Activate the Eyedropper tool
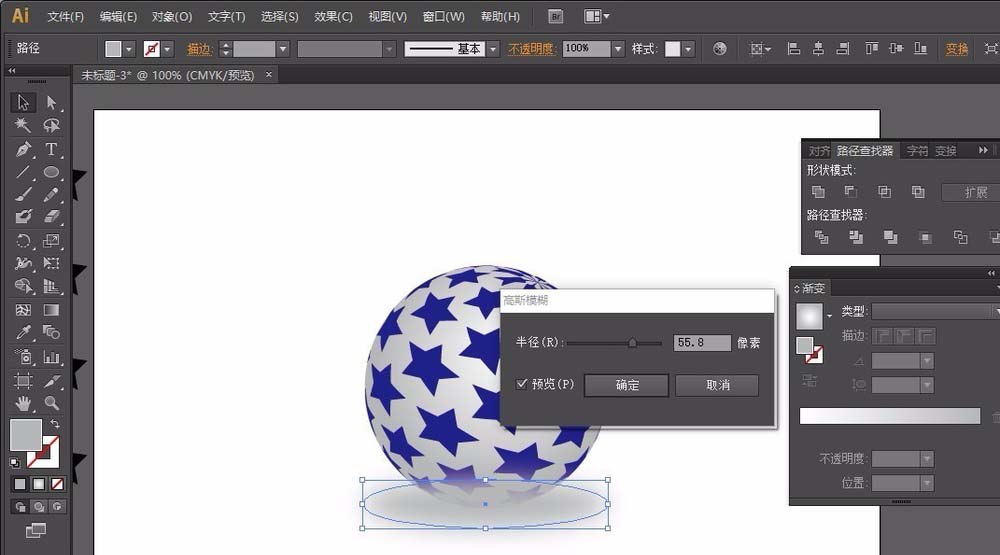The image size is (1000, 555). tap(23, 332)
